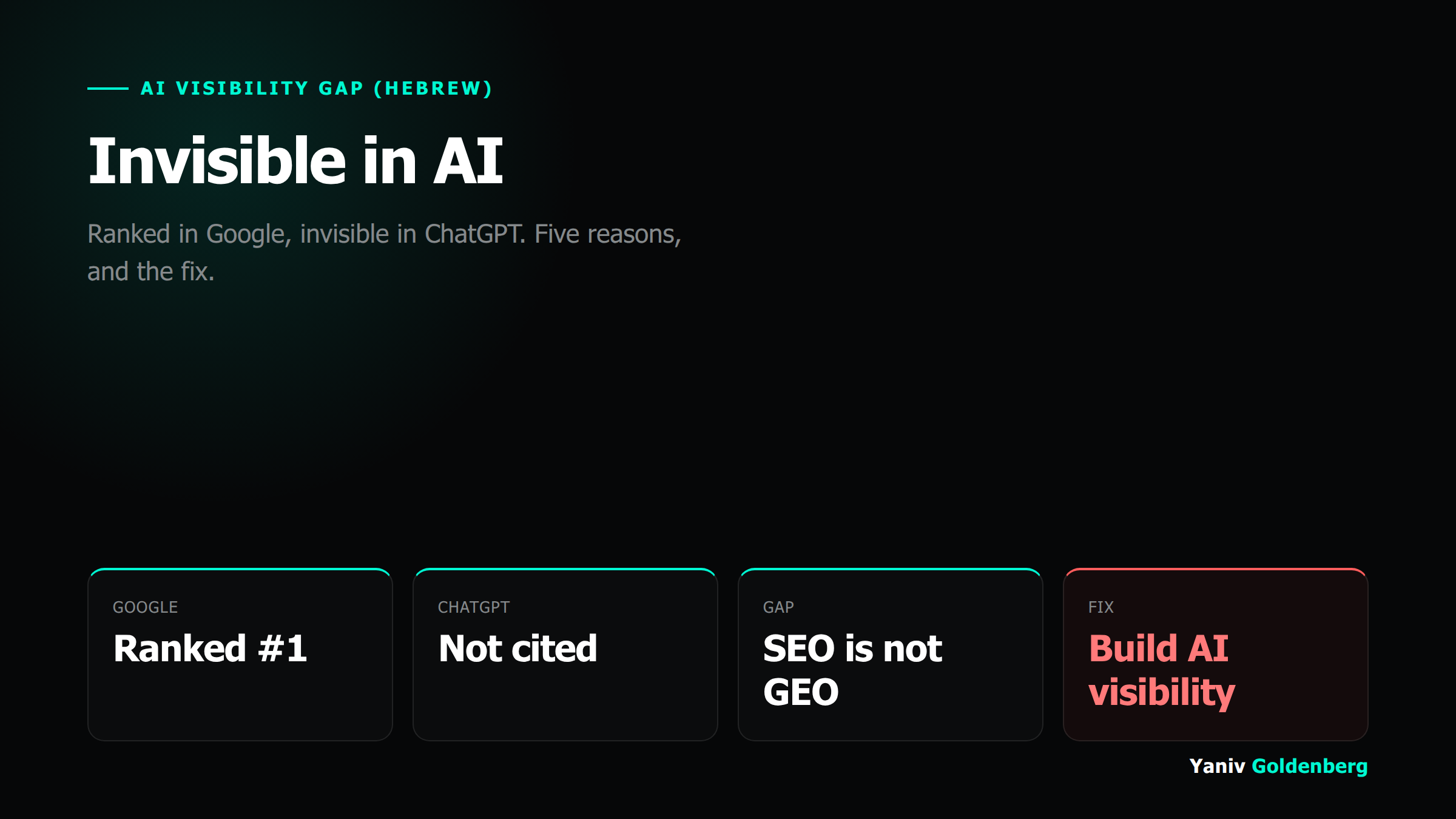Open the red FIX card
1456x819 pixels.
click(x=1216, y=655)
